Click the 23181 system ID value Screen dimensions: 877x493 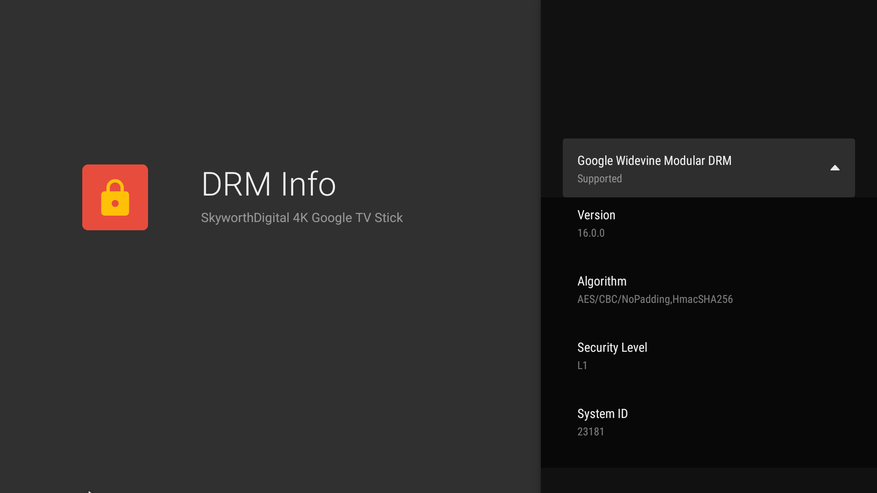590,432
